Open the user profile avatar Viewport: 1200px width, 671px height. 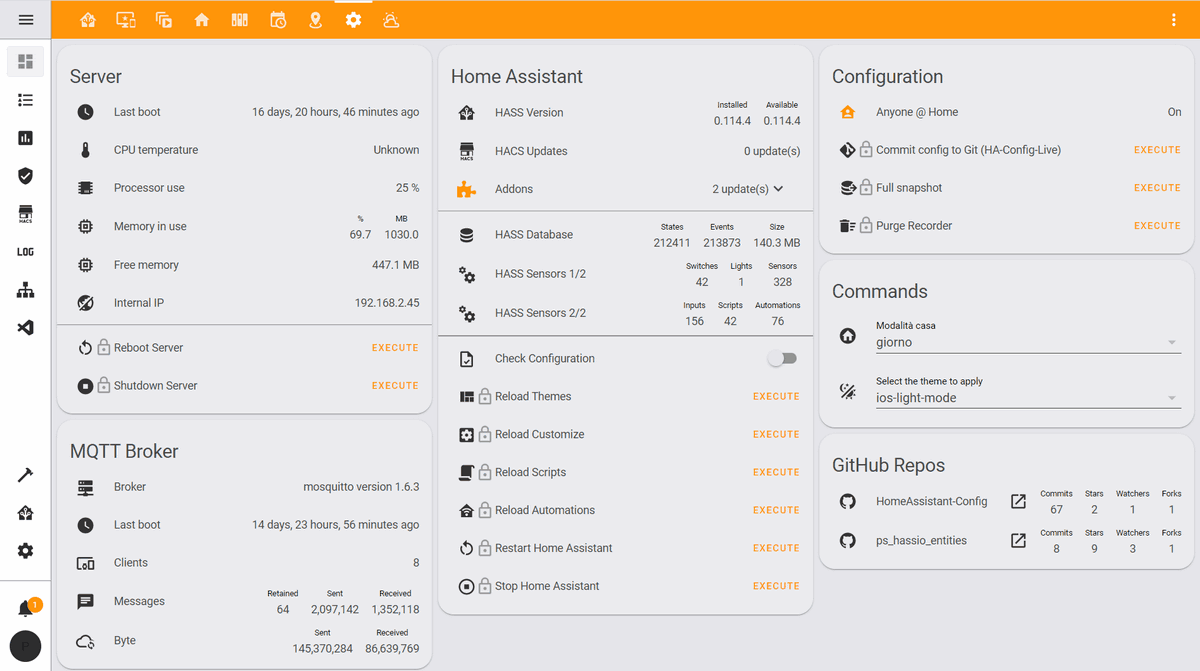tap(26, 647)
